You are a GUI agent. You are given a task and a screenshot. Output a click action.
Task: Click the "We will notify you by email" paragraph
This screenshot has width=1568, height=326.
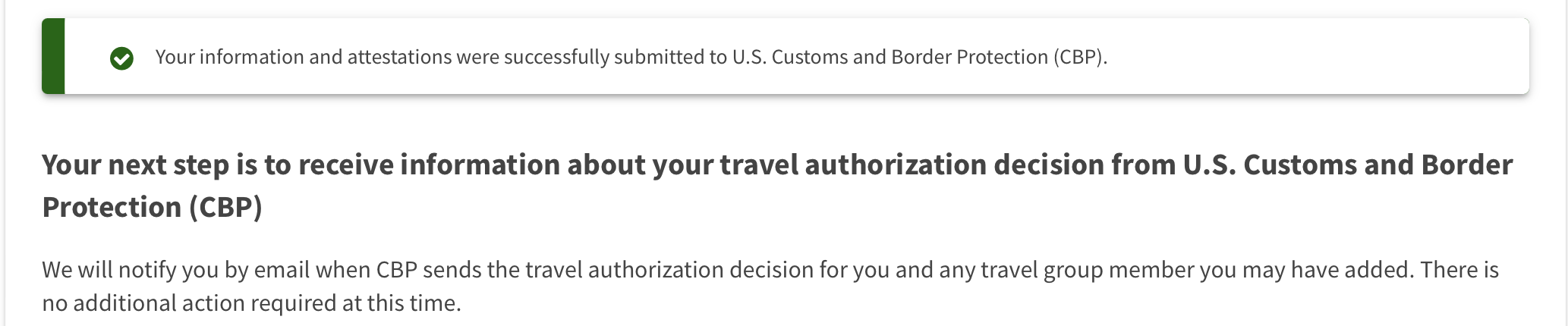770,287
